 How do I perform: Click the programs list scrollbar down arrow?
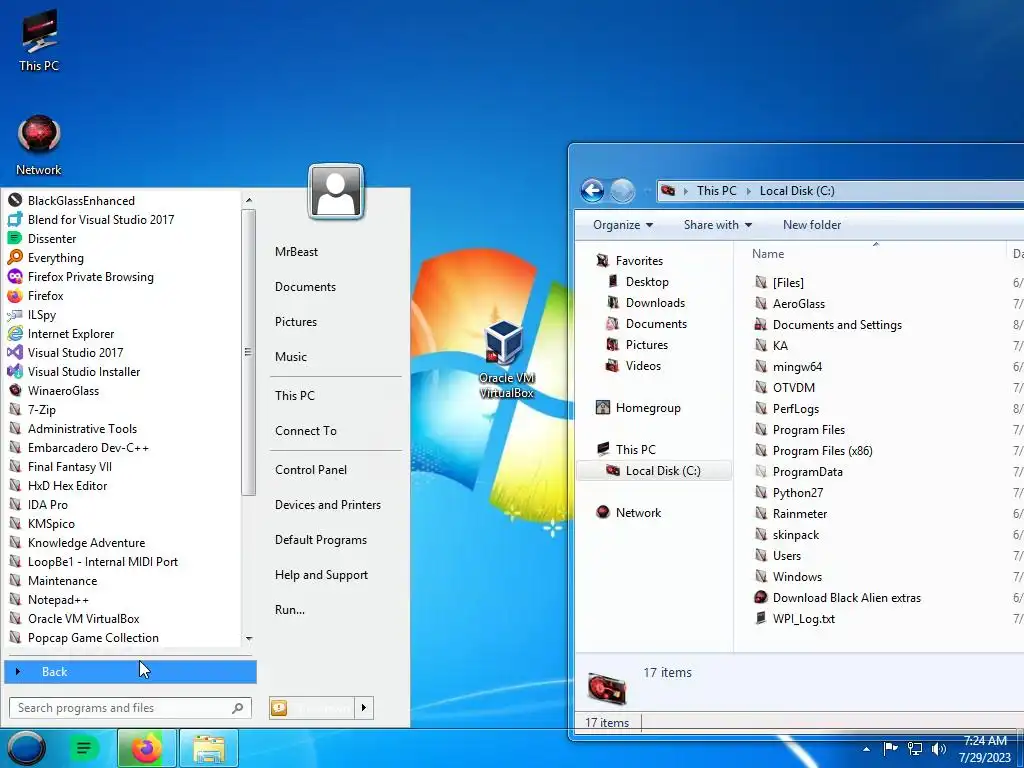click(x=248, y=638)
